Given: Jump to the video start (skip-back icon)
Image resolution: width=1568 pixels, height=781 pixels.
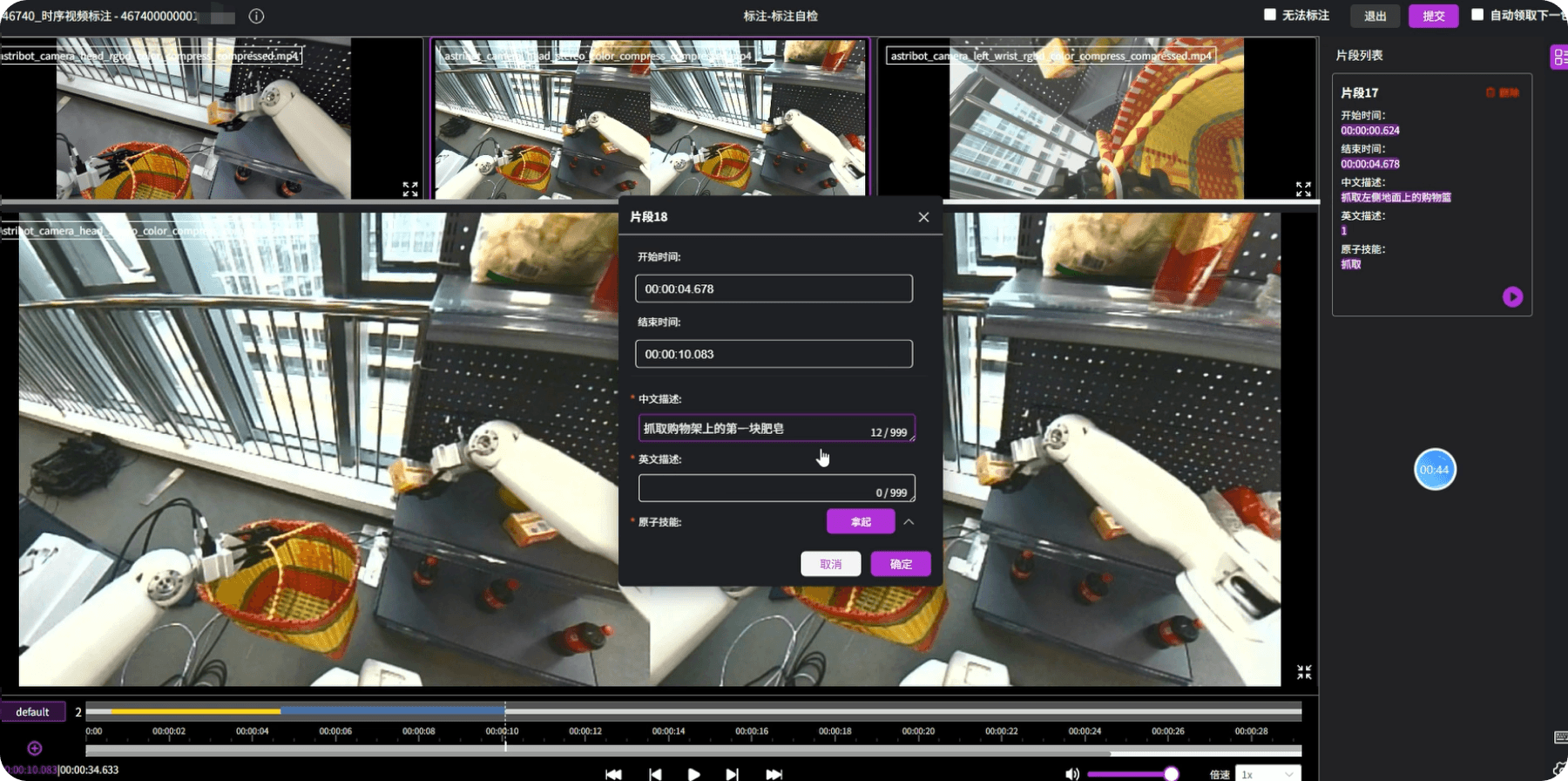Looking at the screenshot, I should (613, 774).
